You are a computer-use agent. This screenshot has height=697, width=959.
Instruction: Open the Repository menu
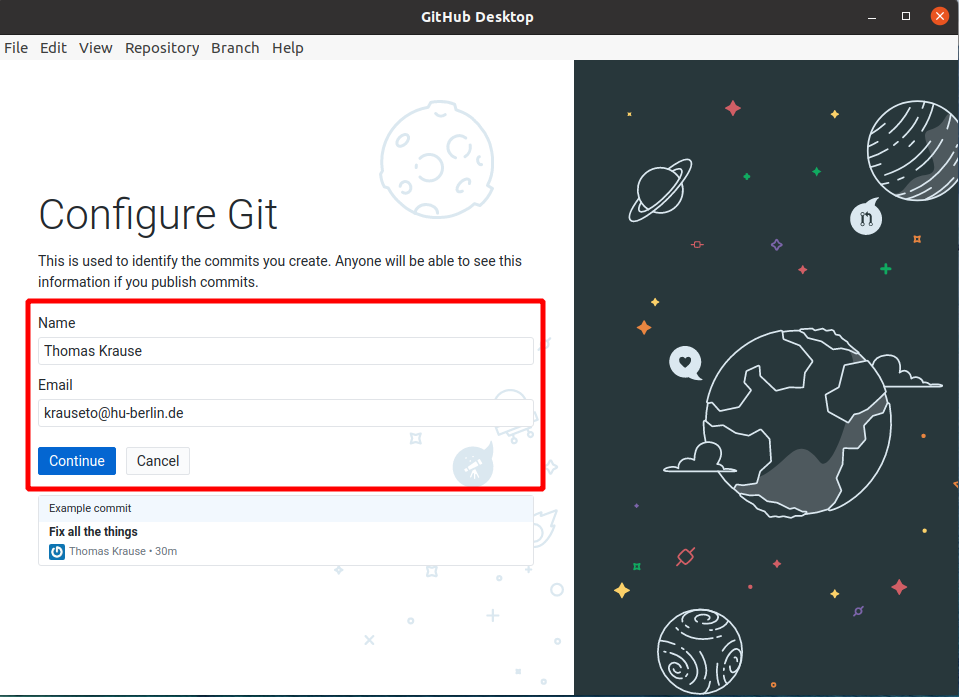(162, 48)
